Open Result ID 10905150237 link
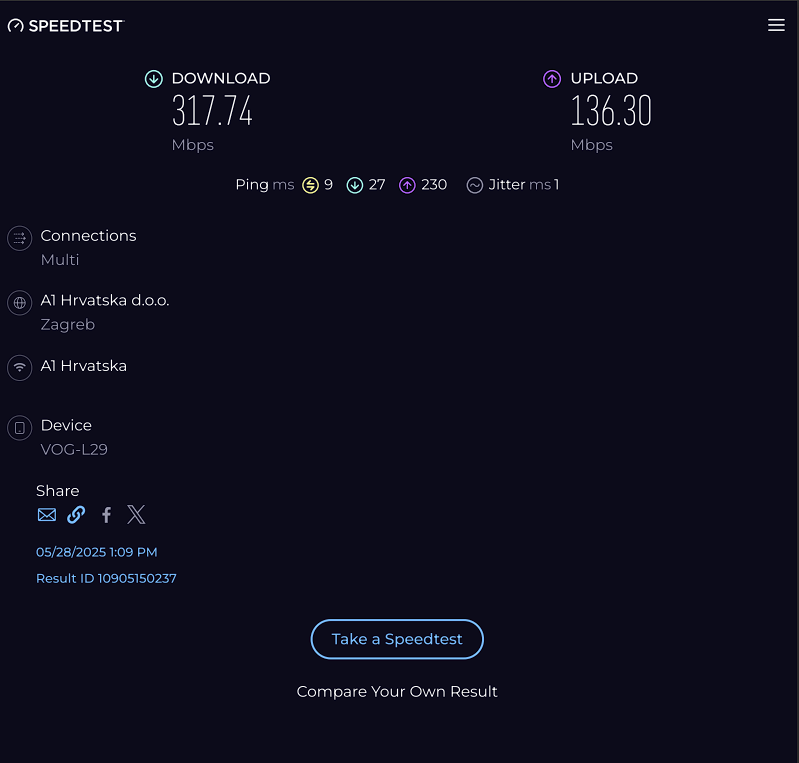This screenshot has width=799, height=763. [x=106, y=578]
